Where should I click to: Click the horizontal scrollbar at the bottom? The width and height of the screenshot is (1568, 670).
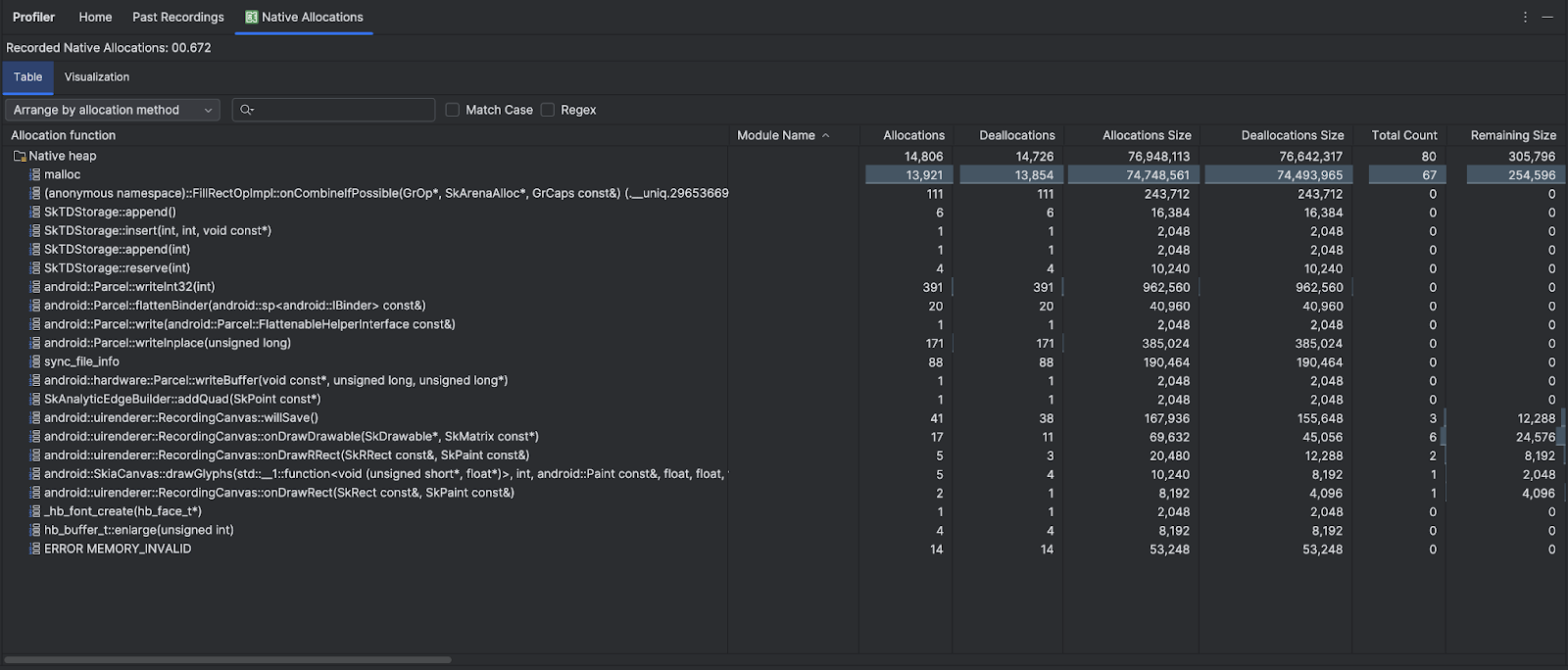pyautogui.click(x=227, y=659)
